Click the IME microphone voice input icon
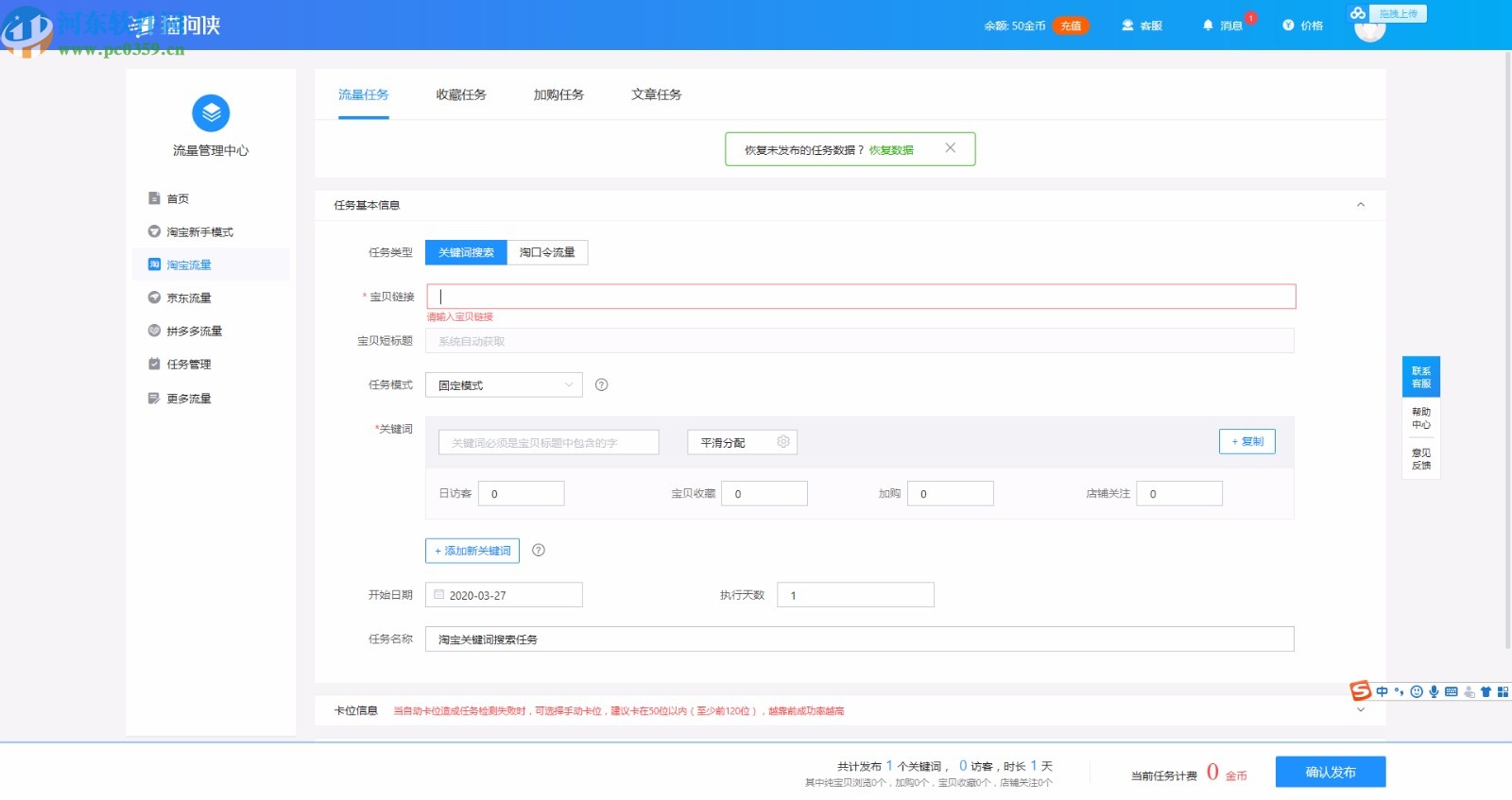This screenshot has height=800, width=1512. (1434, 692)
